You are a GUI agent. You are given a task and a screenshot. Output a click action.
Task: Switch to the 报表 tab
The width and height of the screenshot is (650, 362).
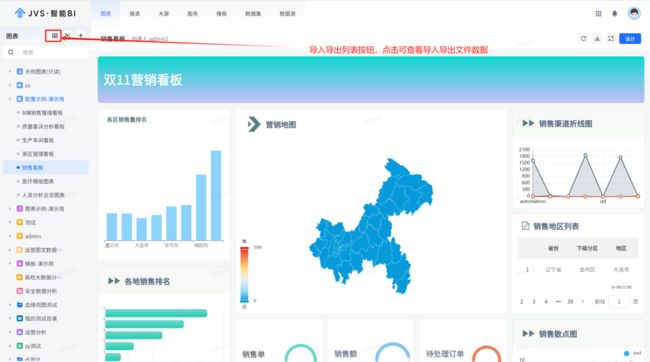coord(135,13)
